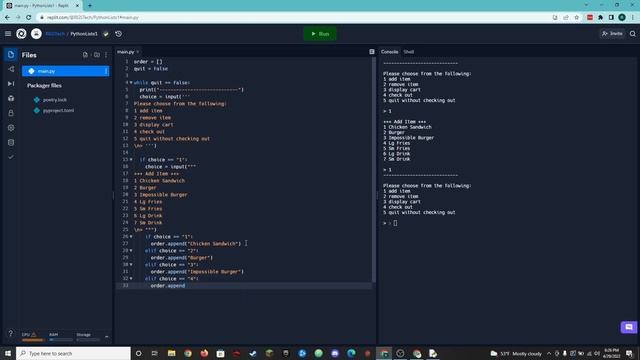The width and height of the screenshot is (640, 360).
Task: Click the RAM usage meter
Action: (60, 337)
